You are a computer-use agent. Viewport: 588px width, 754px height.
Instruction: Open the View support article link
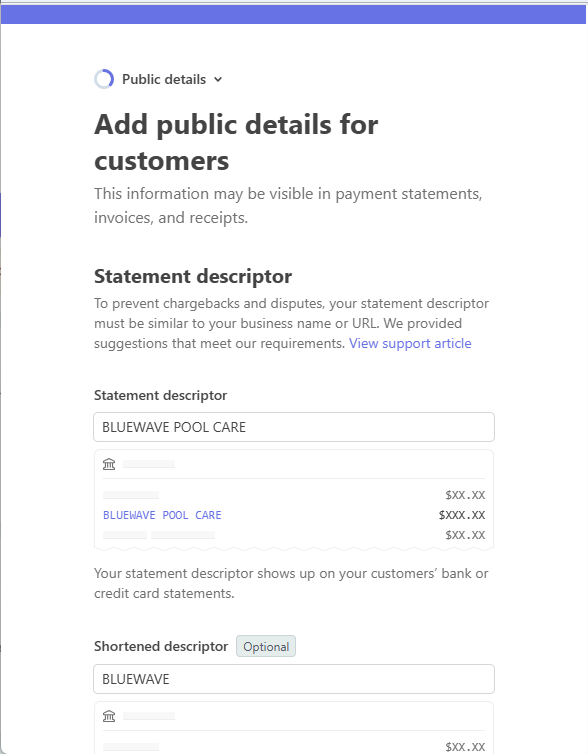[410, 343]
